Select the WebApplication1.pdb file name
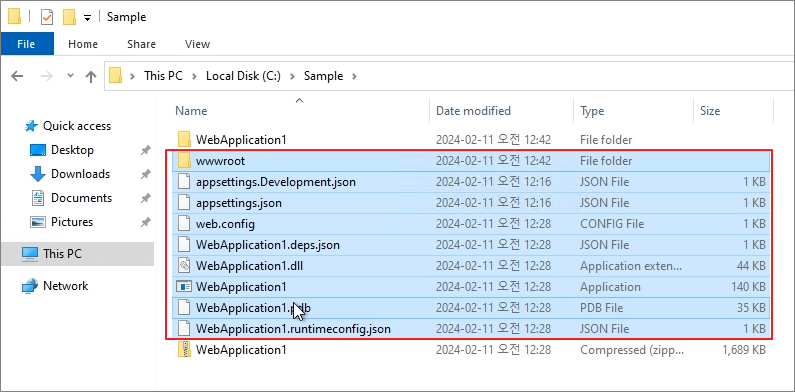Image resolution: width=795 pixels, height=392 pixels. coord(254,308)
